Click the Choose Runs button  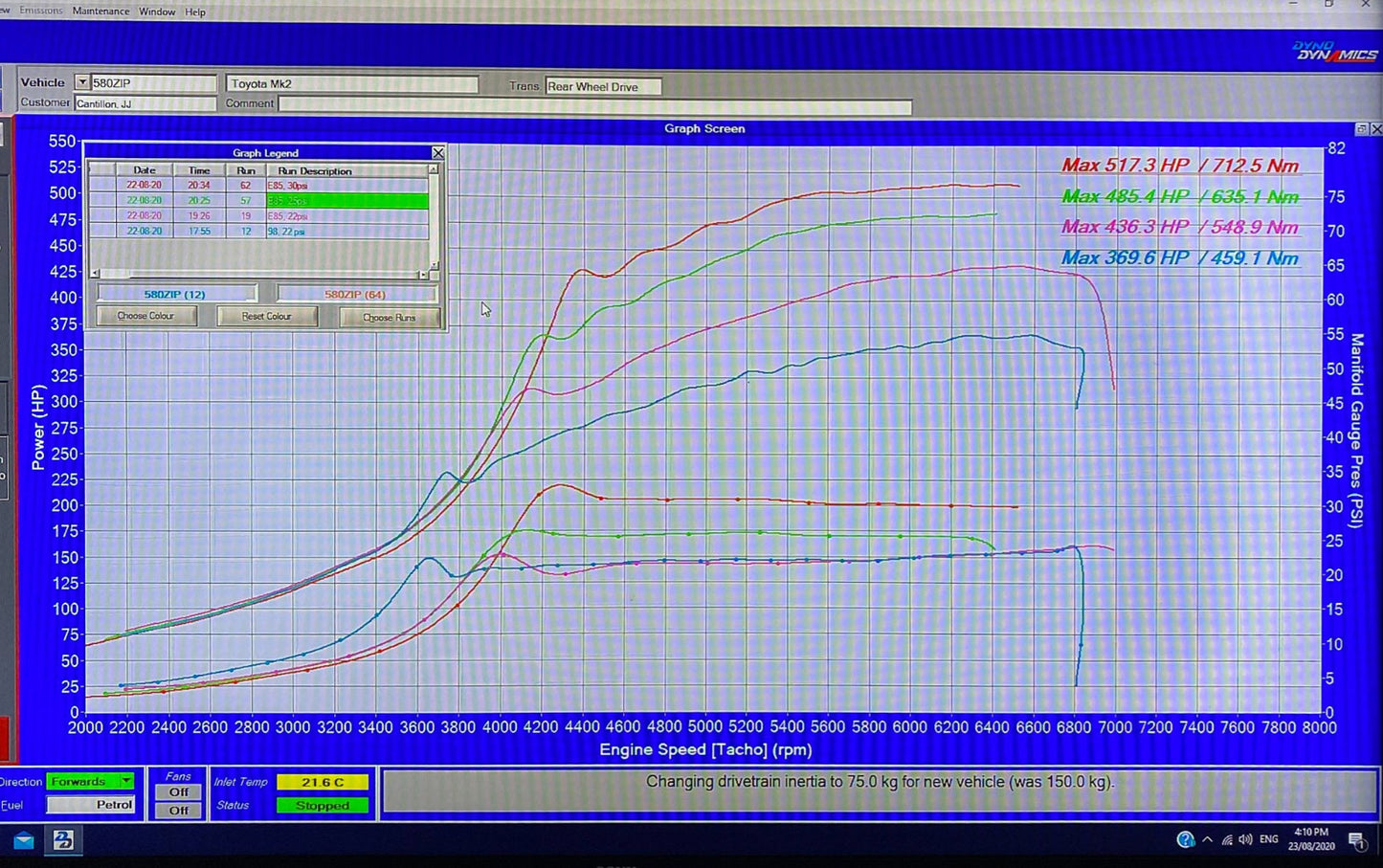coord(389,316)
